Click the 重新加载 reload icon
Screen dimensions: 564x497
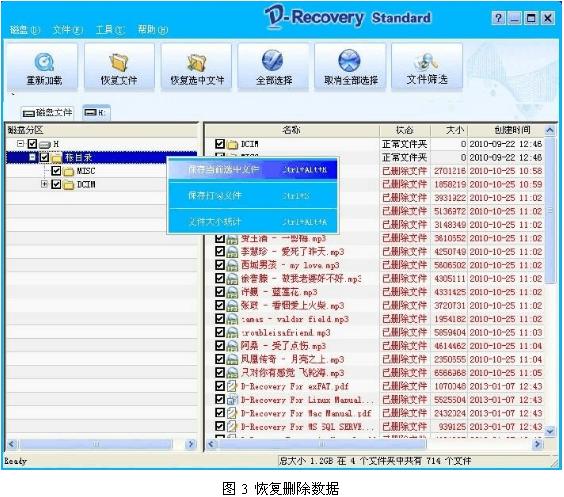pos(44,62)
